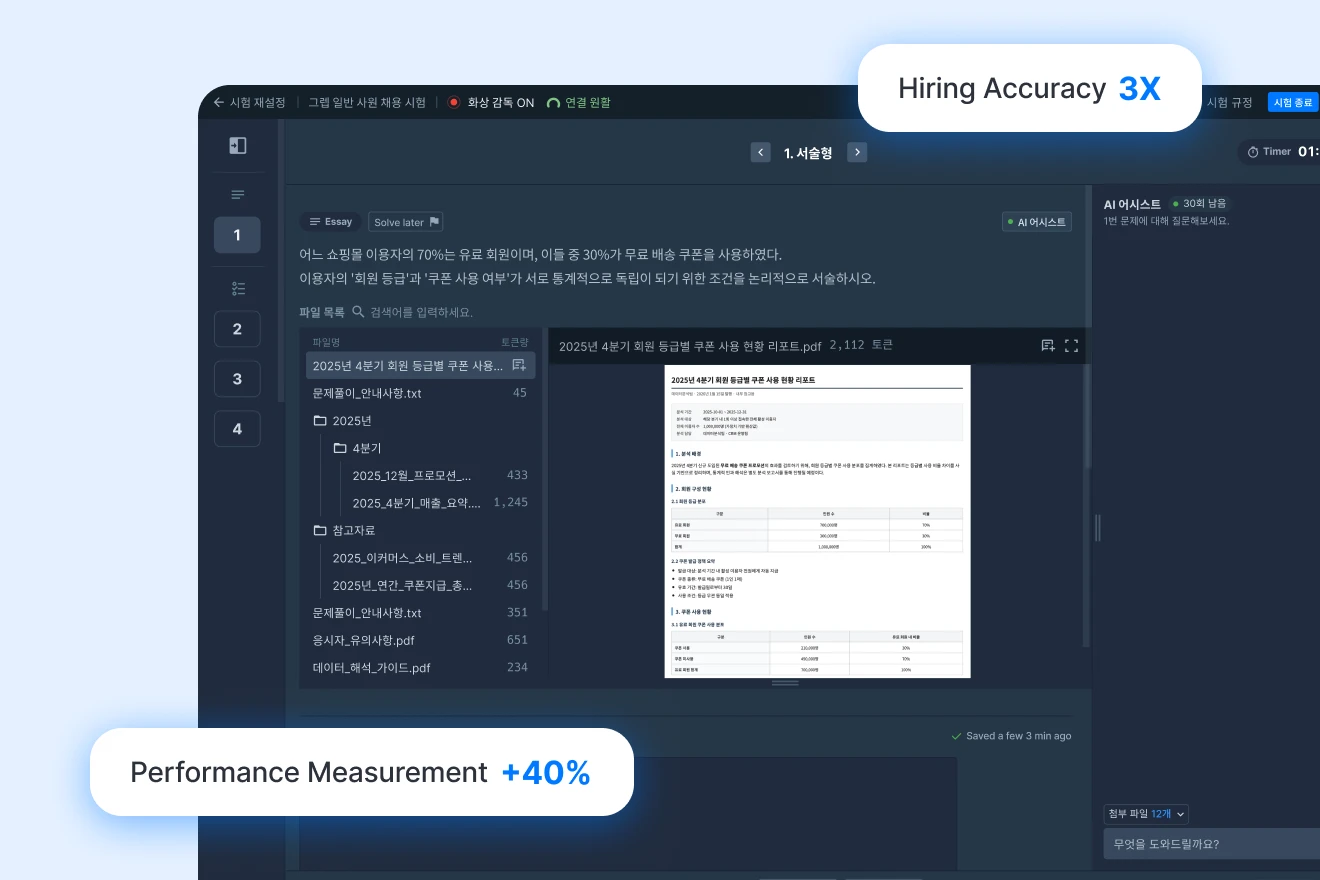1320x880 pixels.
Task: Mark question with Solve later flag button
Action: (406, 222)
